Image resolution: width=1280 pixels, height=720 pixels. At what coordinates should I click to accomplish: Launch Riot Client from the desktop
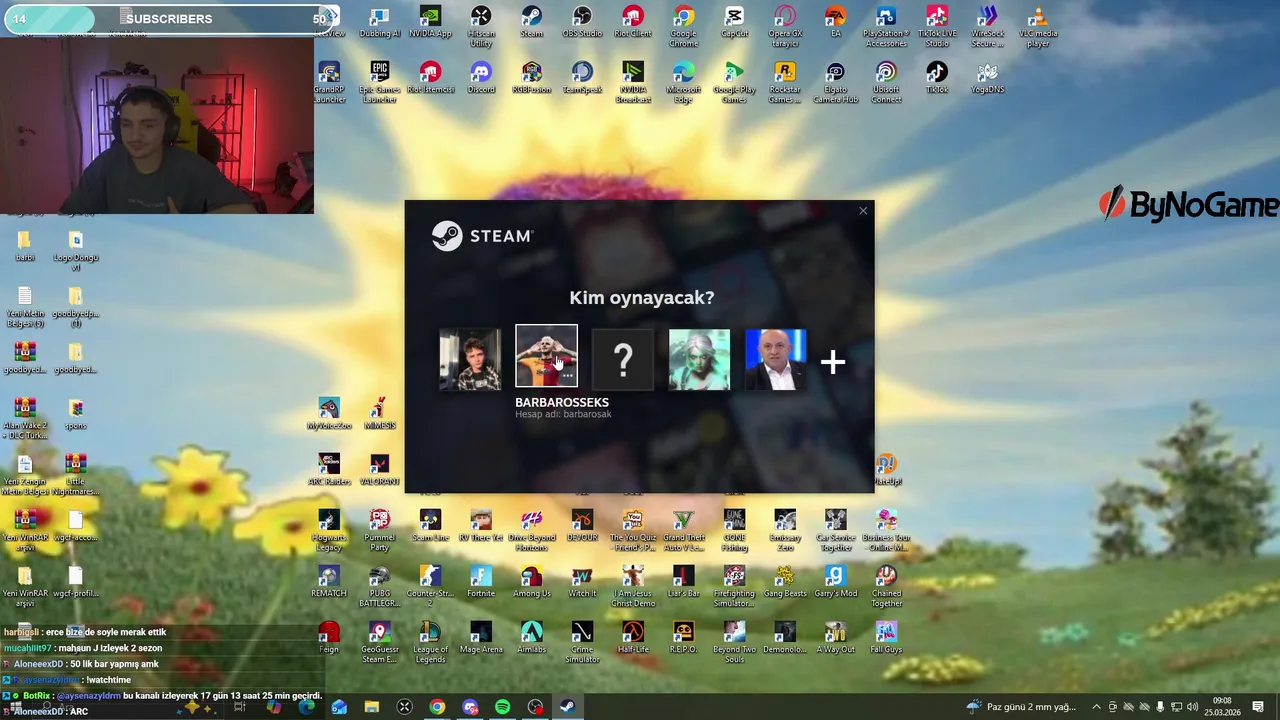[633, 23]
